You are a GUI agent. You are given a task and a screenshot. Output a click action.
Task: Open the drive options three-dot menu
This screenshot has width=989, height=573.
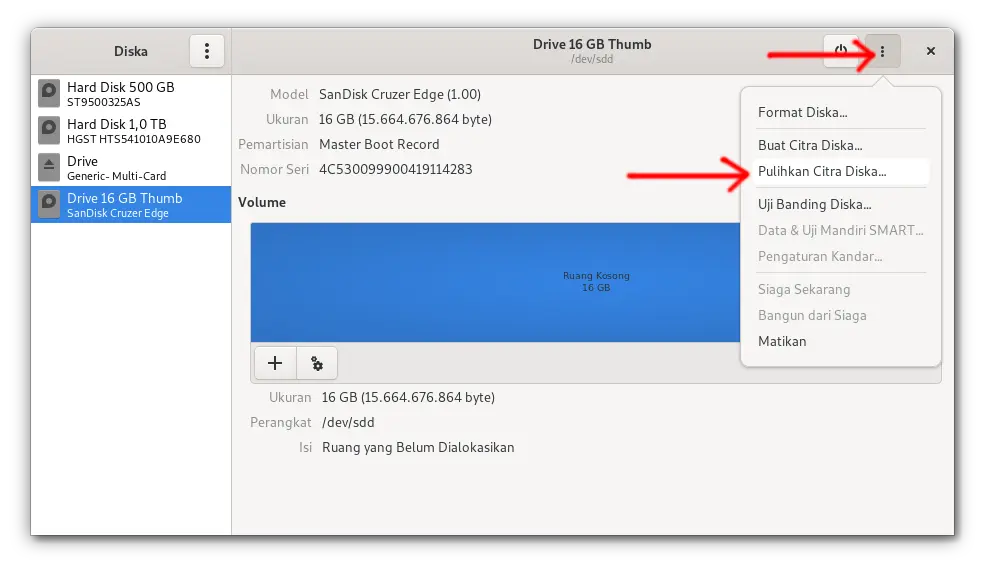click(x=882, y=51)
